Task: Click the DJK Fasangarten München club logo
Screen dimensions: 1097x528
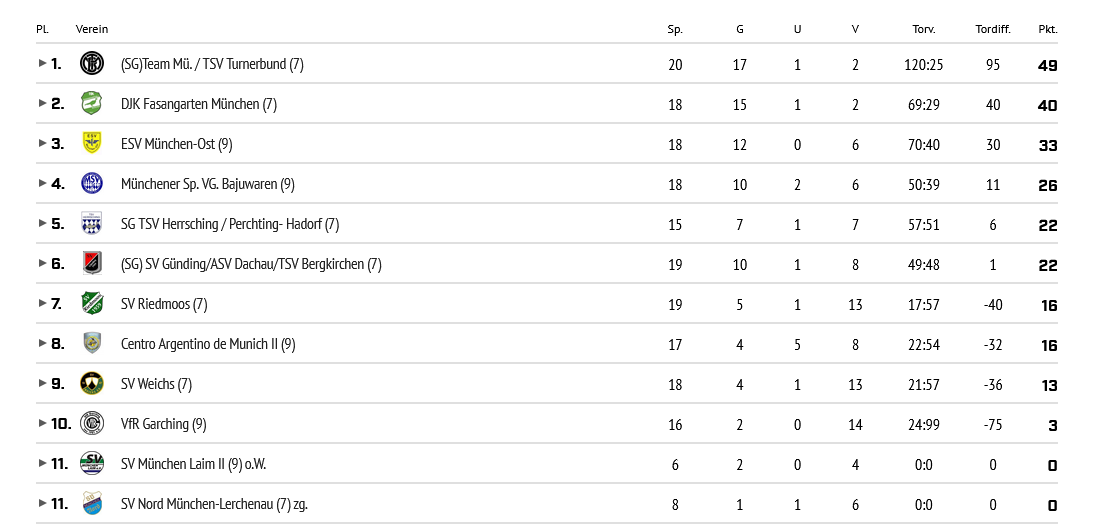Action: (92, 103)
